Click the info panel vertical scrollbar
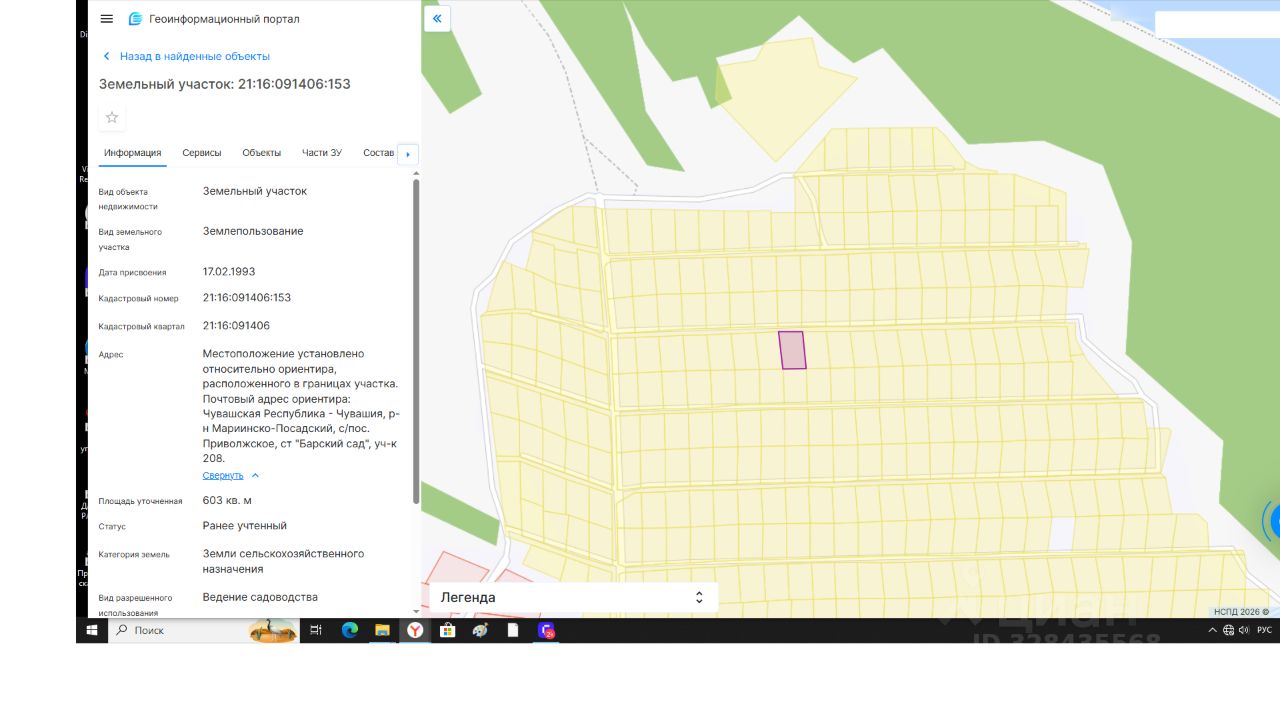The image size is (1280, 720). [x=416, y=342]
